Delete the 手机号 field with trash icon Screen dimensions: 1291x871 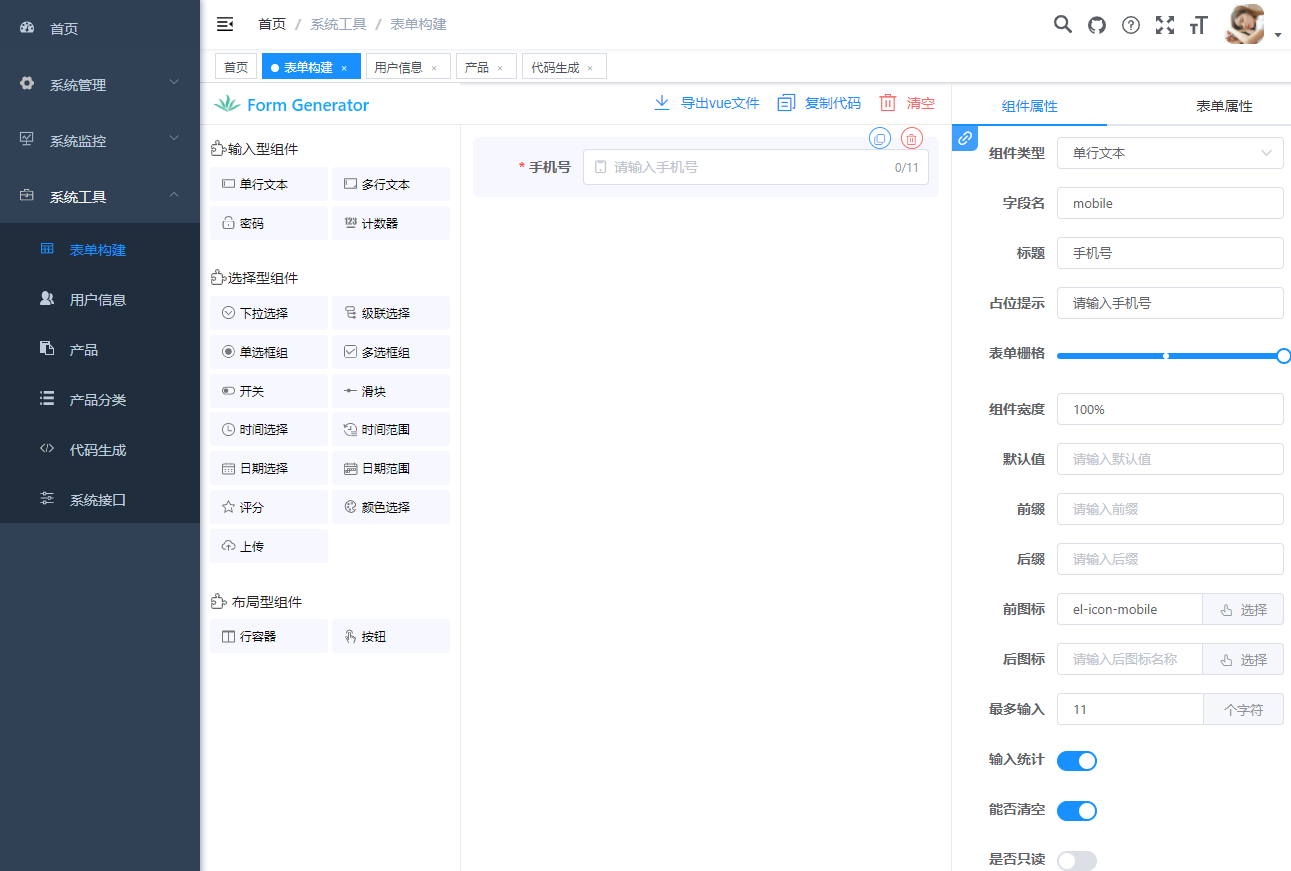tap(911, 139)
